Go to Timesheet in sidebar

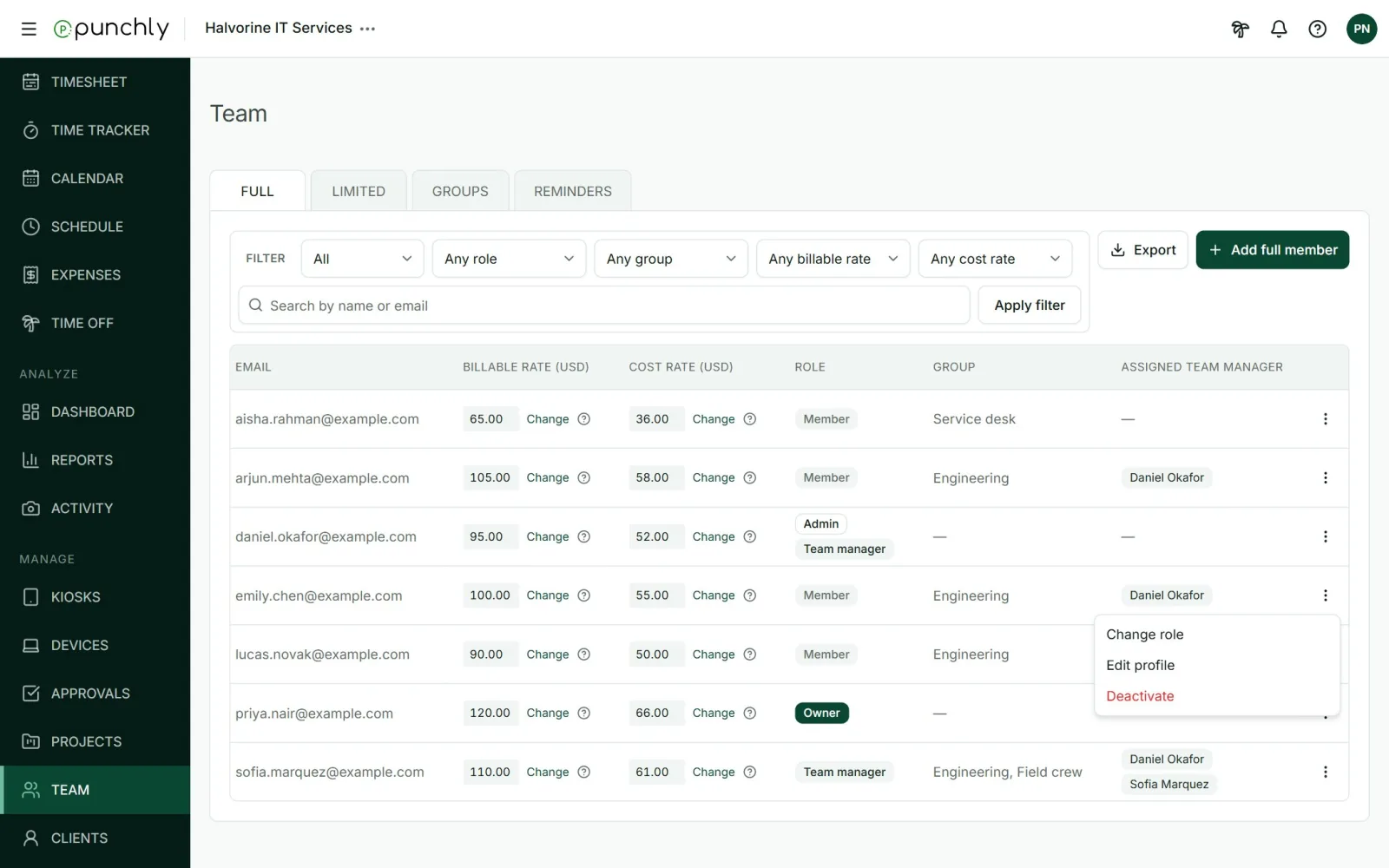(x=95, y=82)
